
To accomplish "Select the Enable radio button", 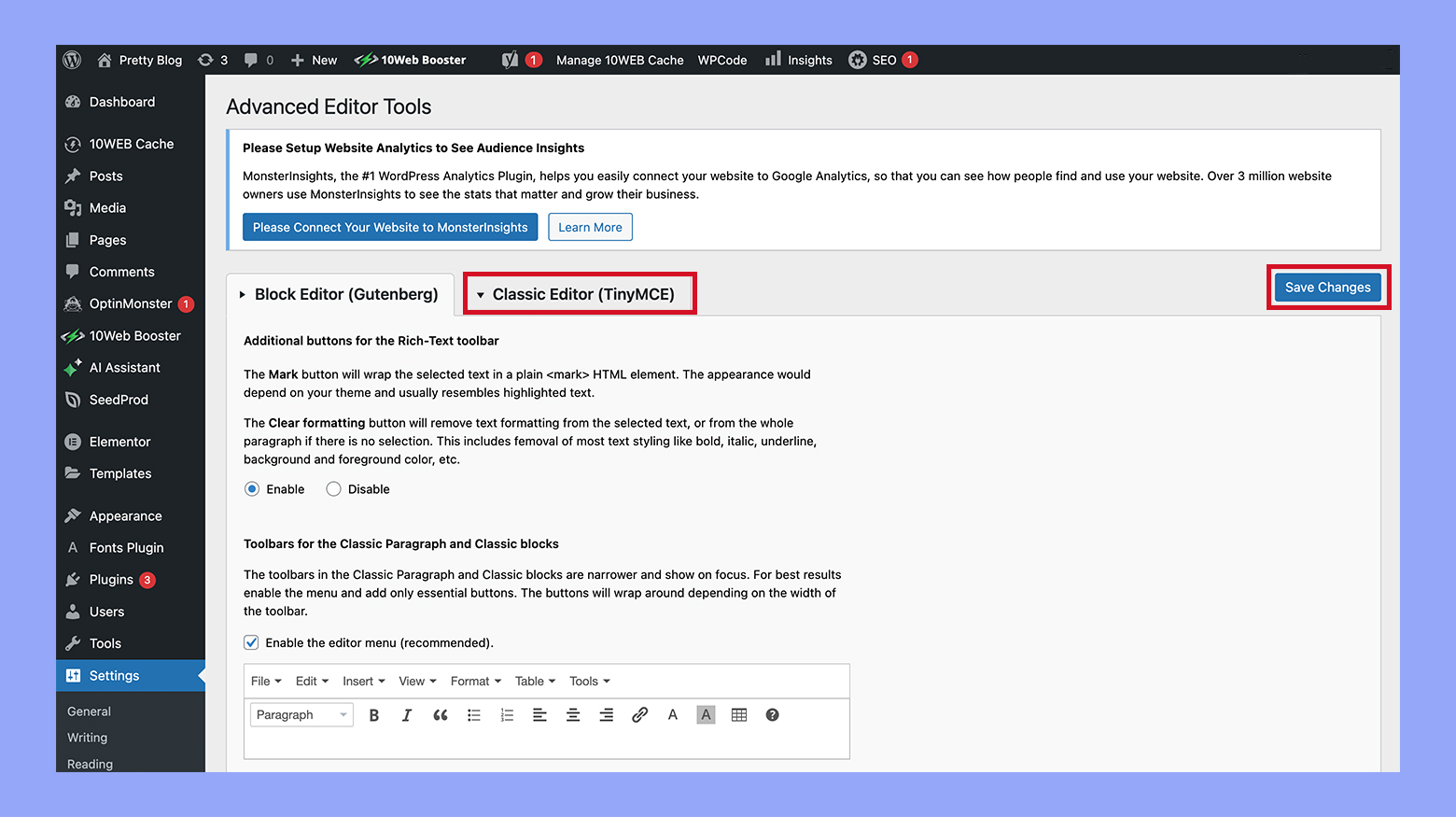I will pyautogui.click(x=251, y=488).
